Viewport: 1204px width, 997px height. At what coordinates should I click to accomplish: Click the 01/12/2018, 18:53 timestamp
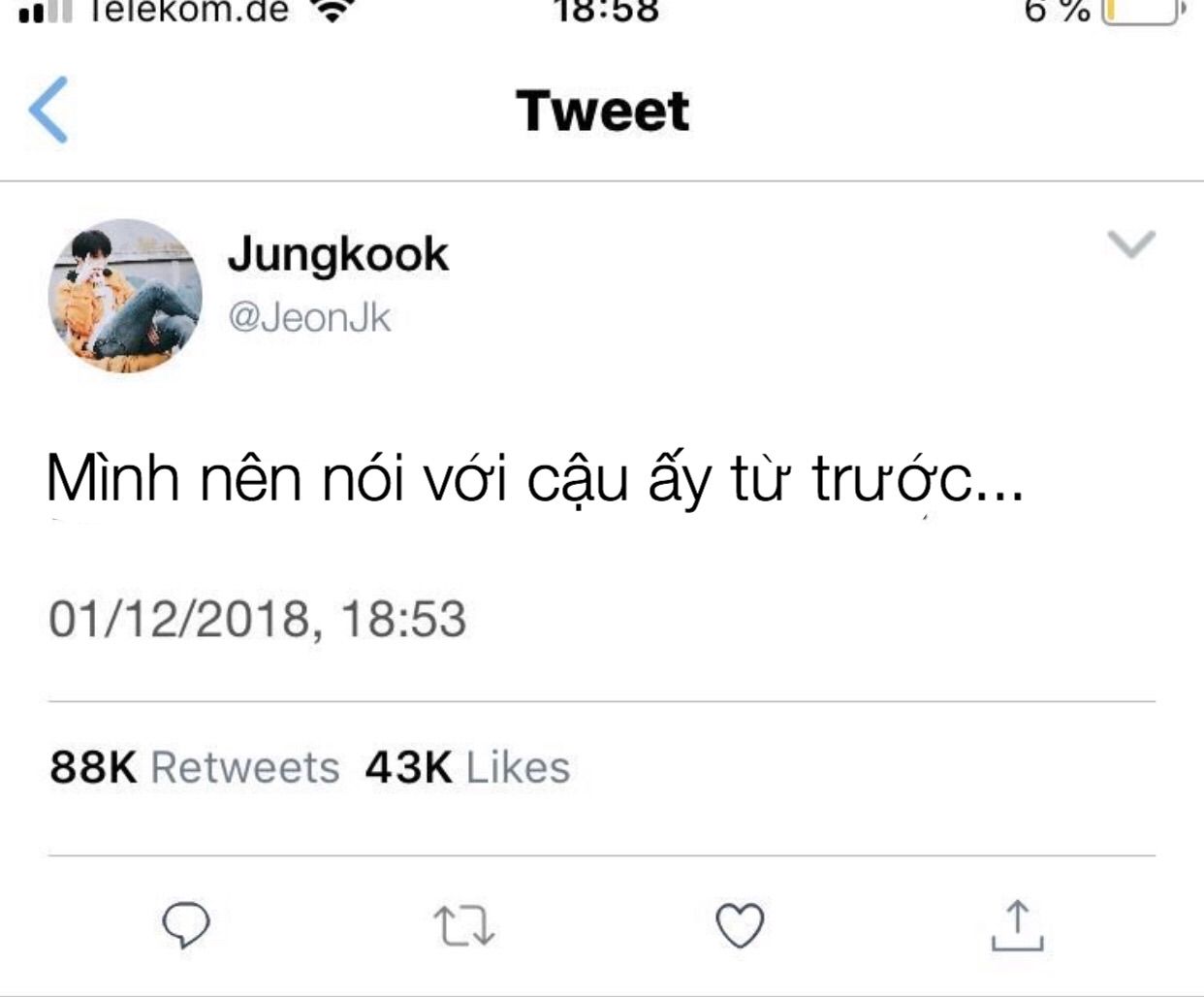click(258, 619)
